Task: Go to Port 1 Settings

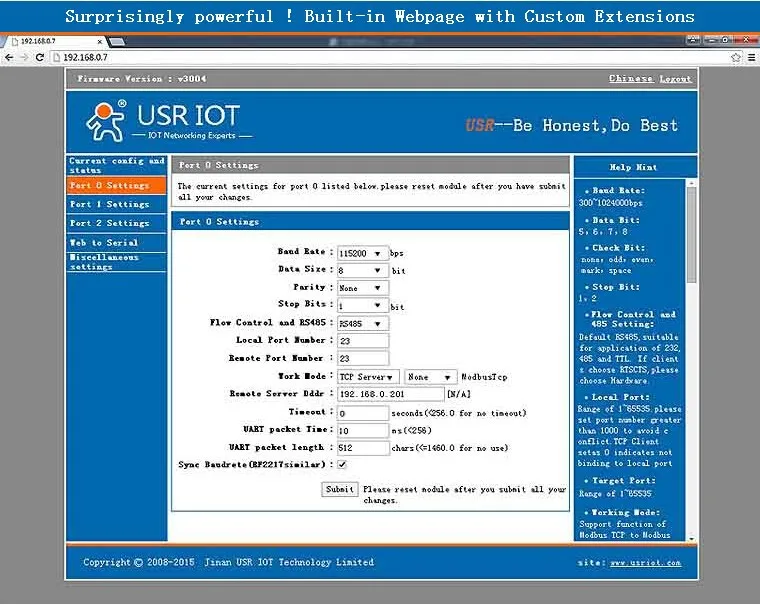Action: point(116,204)
